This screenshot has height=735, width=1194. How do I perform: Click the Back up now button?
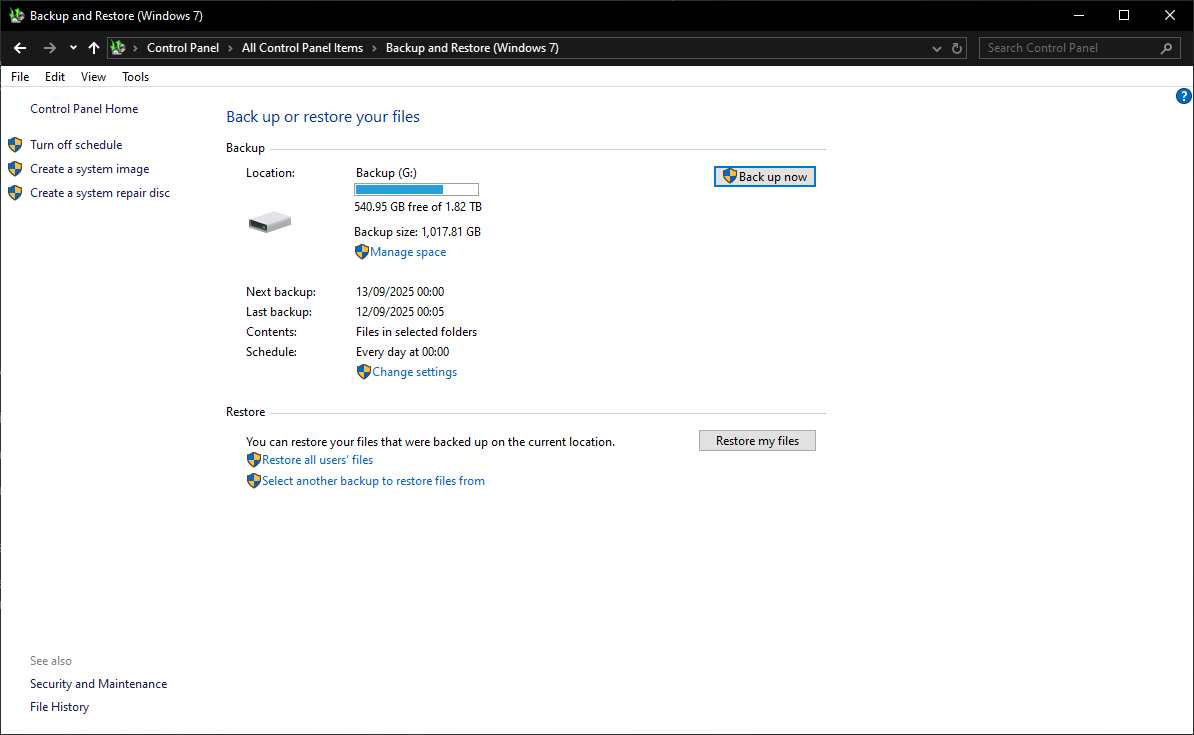coord(765,177)
